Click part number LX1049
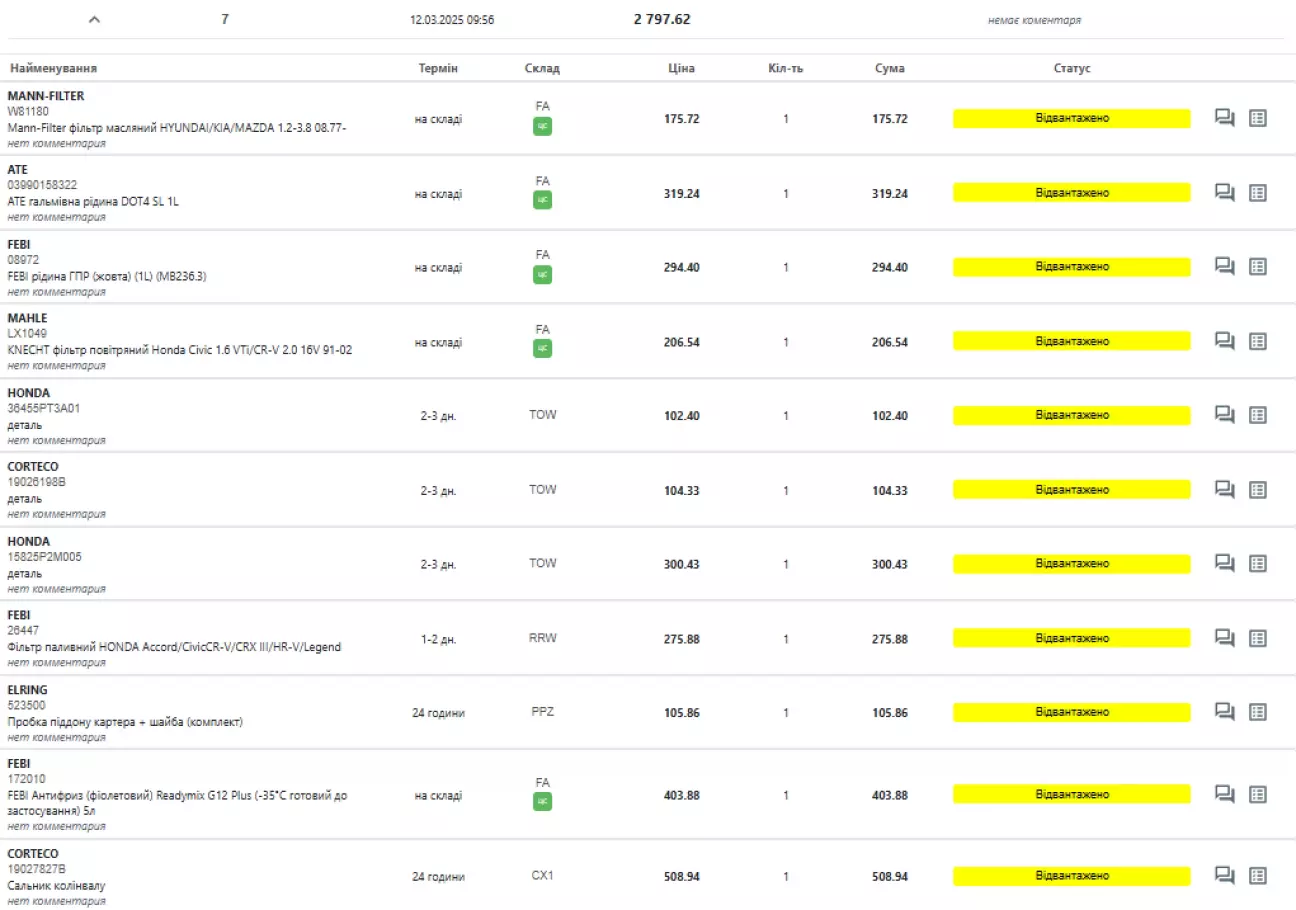 [27, 333]
